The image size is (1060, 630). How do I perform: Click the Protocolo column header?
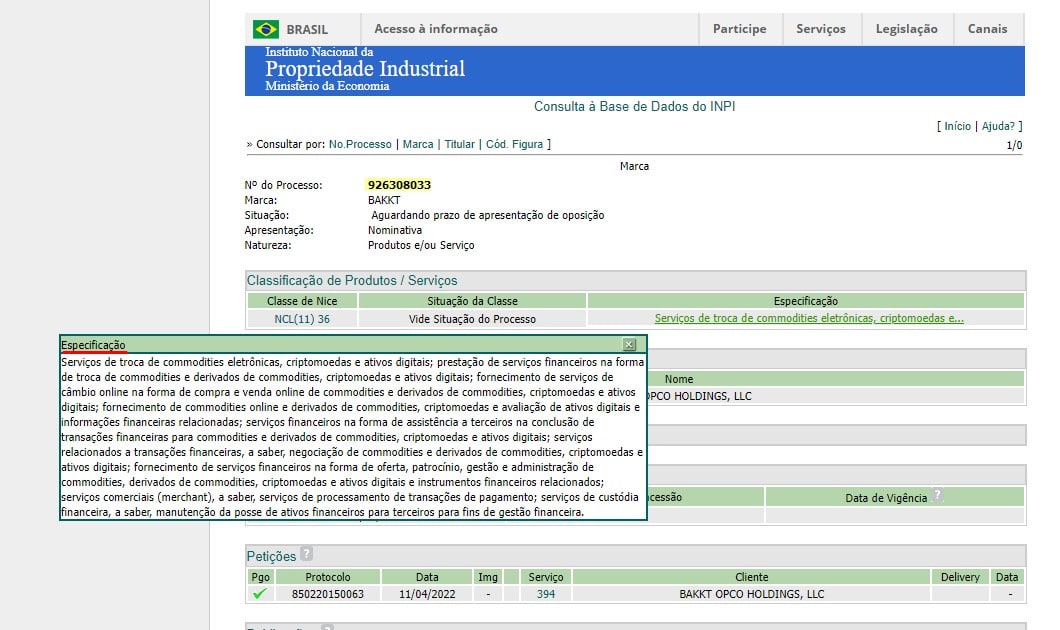click(x=328, y=577)
